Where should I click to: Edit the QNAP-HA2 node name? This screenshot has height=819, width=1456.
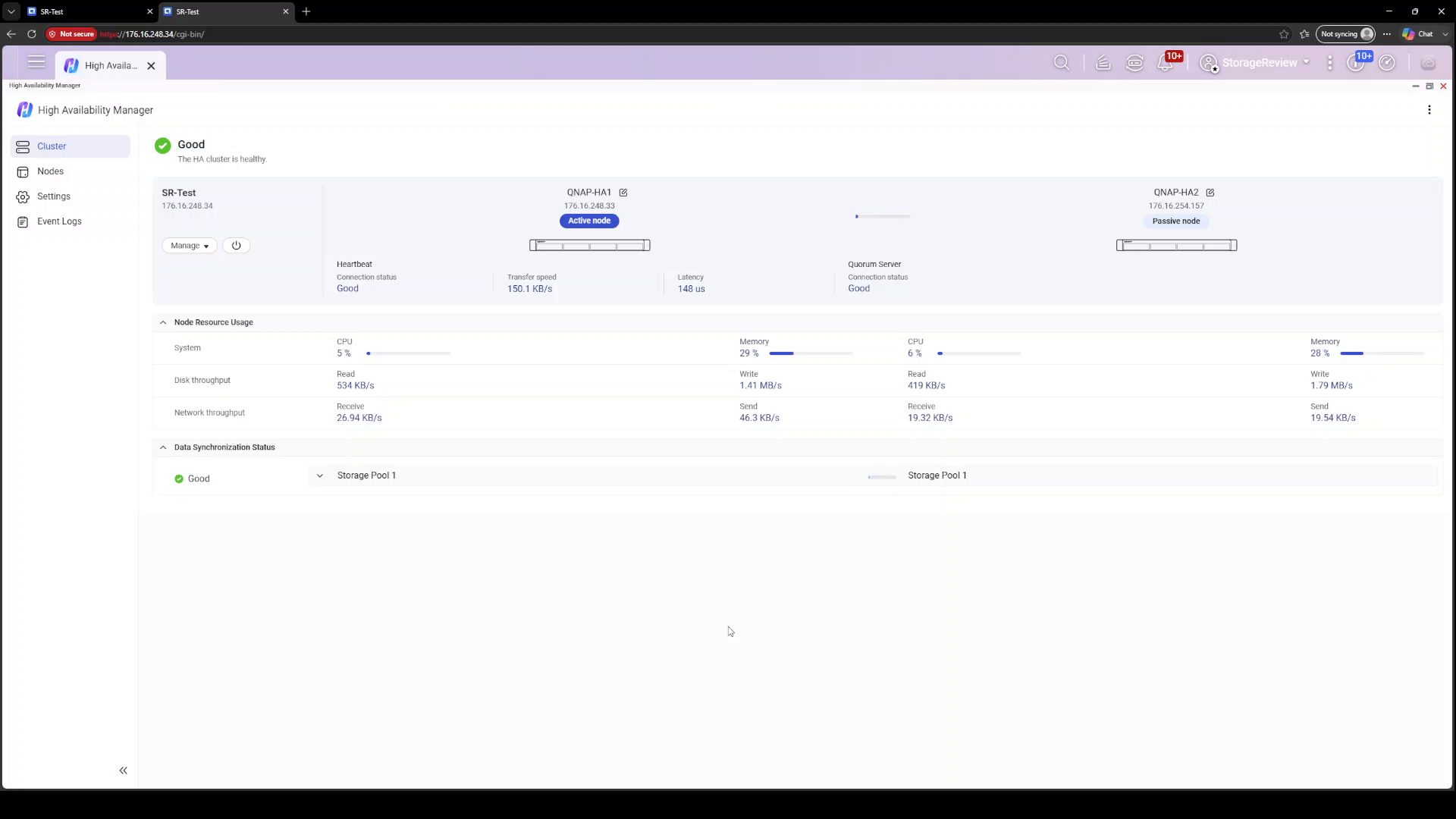(1210, 193)
